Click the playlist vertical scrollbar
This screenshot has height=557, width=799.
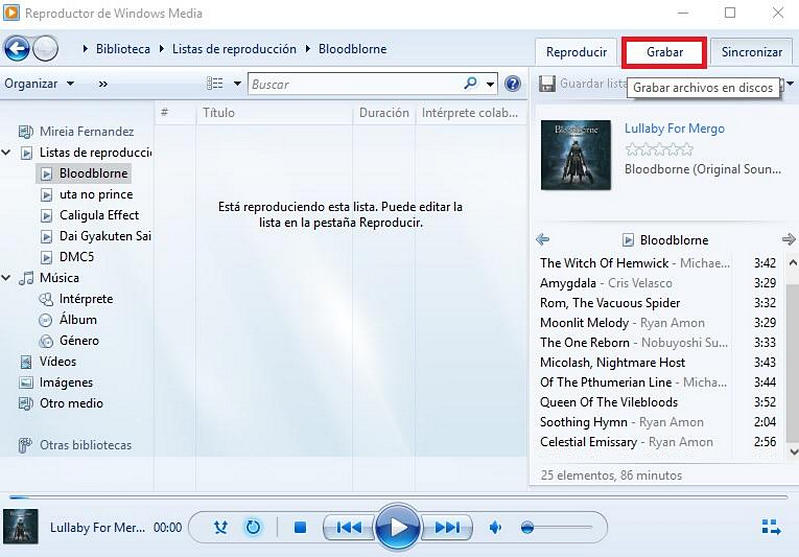point(793,357)
